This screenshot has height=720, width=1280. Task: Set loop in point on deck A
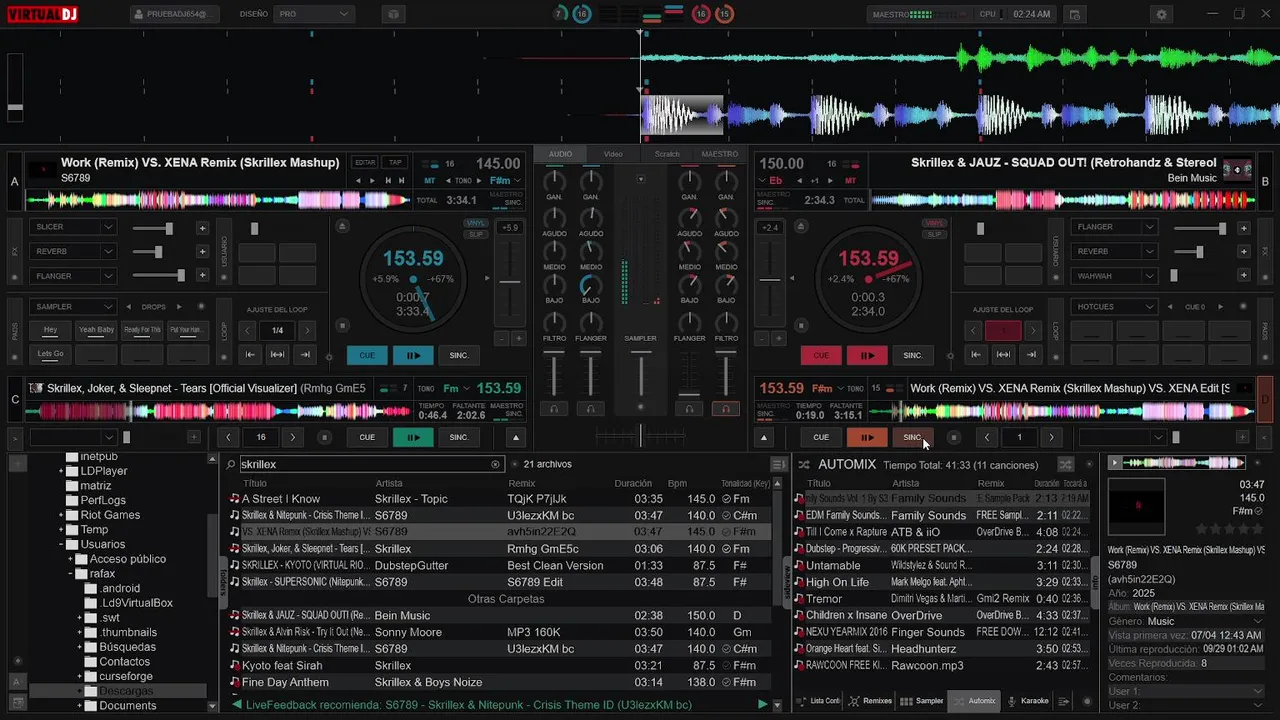250,354
